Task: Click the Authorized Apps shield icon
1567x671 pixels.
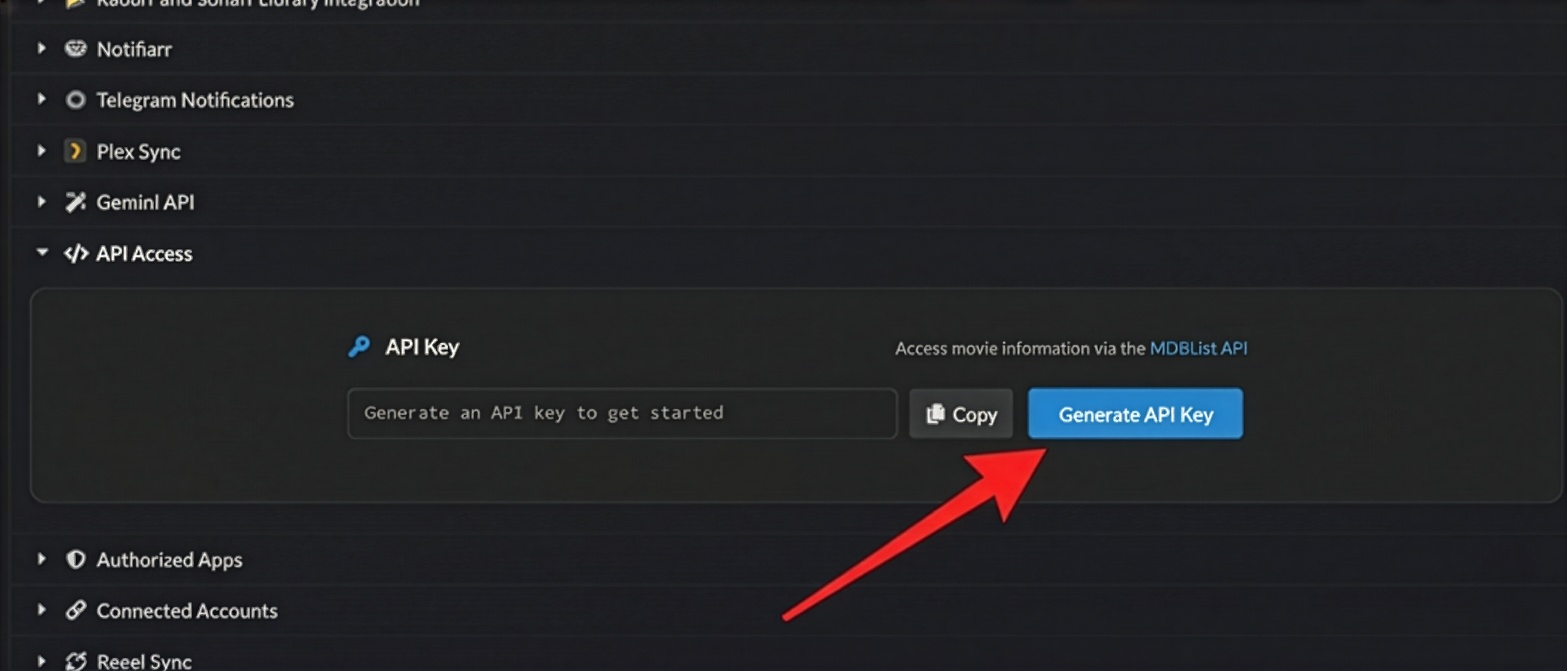Action: coord(75,559)
